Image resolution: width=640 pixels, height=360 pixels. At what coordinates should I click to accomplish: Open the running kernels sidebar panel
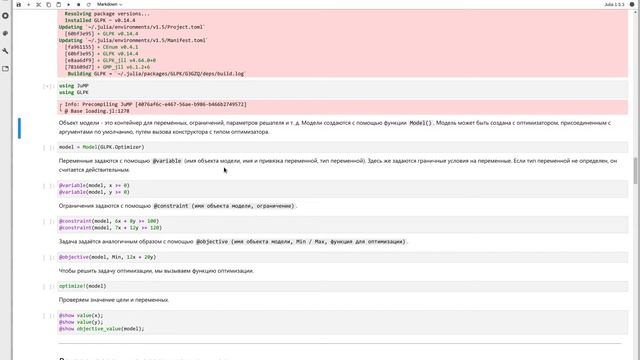[5, 16]
